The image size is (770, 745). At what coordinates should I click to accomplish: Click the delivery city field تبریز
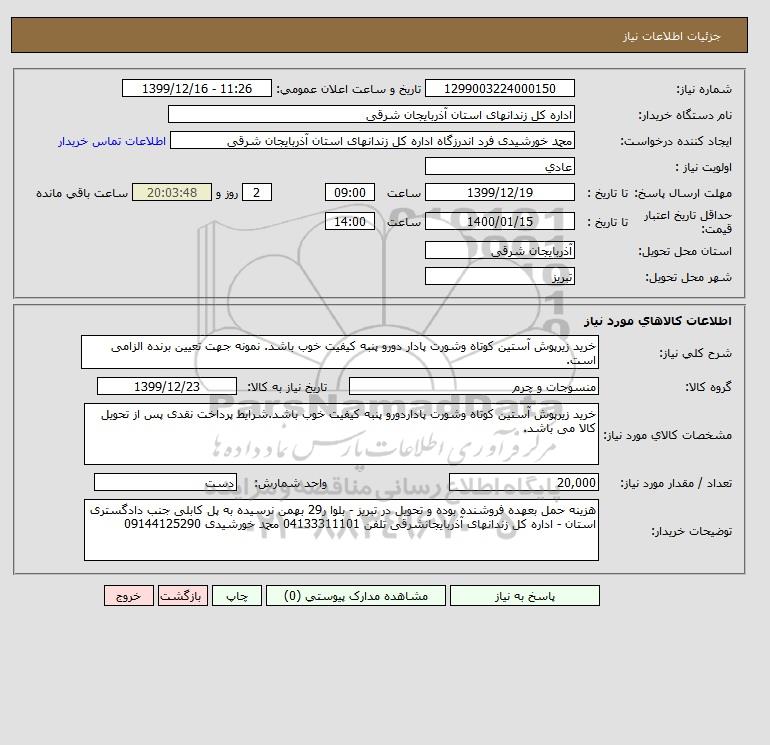pos(499,276)
